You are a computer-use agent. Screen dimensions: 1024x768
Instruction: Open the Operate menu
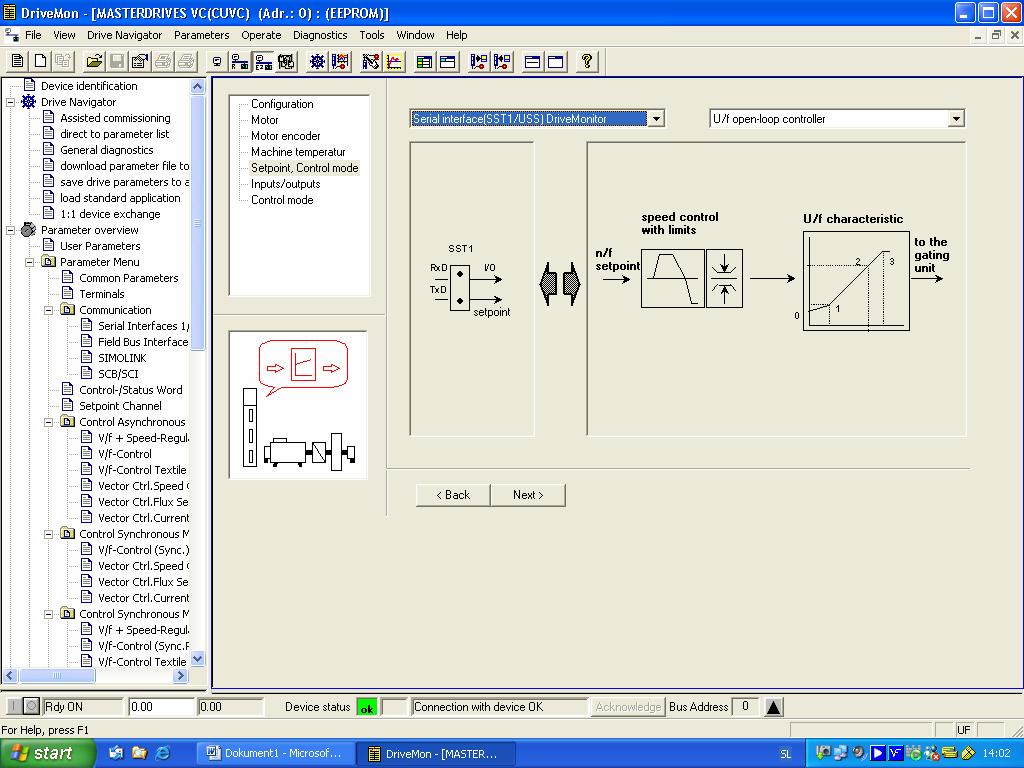coord(261,35)
